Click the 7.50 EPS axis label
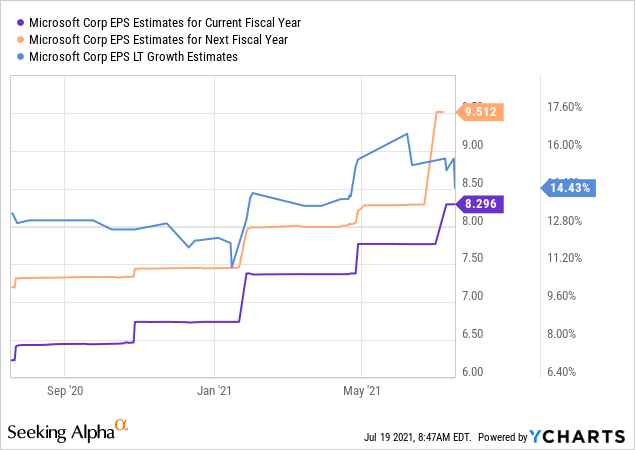Viewport: 635px width, 450px height. (x=471, y=258)
